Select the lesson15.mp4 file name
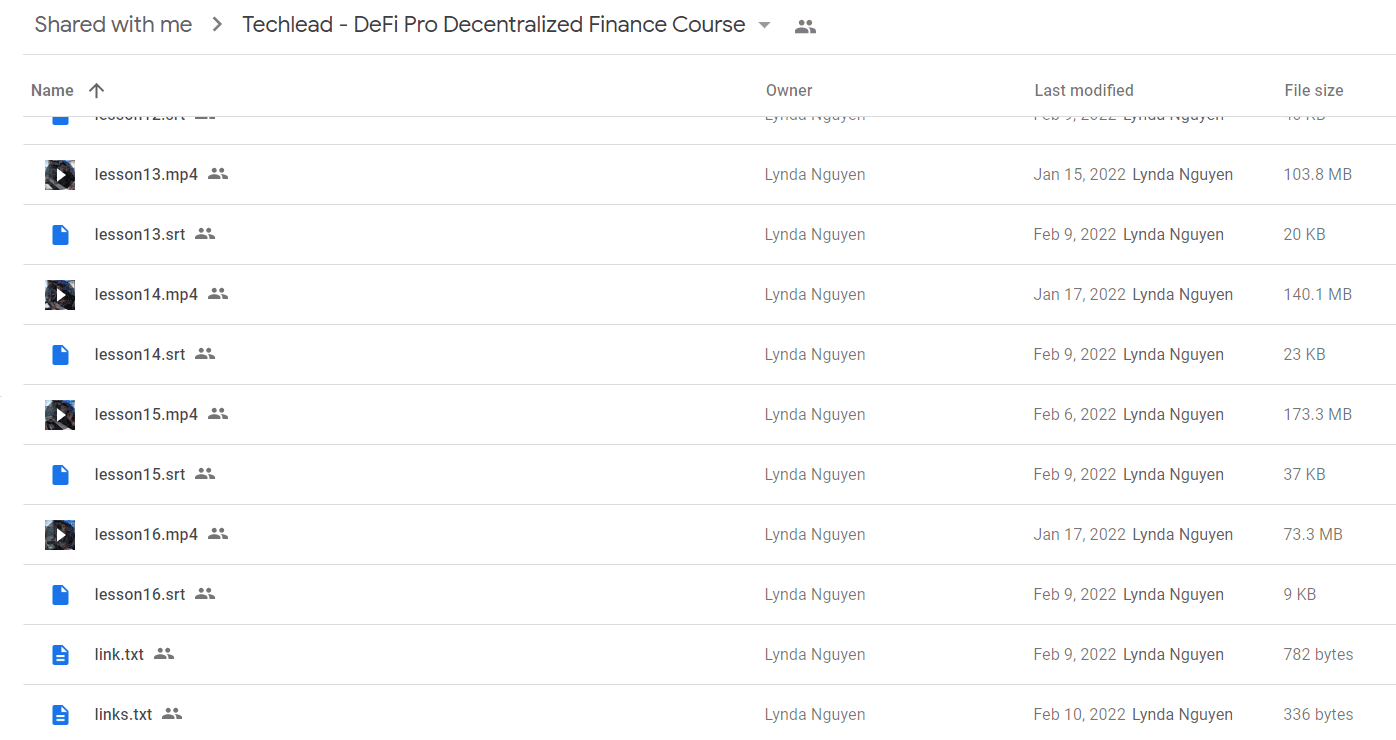The image size is (1396, 740). (146, 414)
